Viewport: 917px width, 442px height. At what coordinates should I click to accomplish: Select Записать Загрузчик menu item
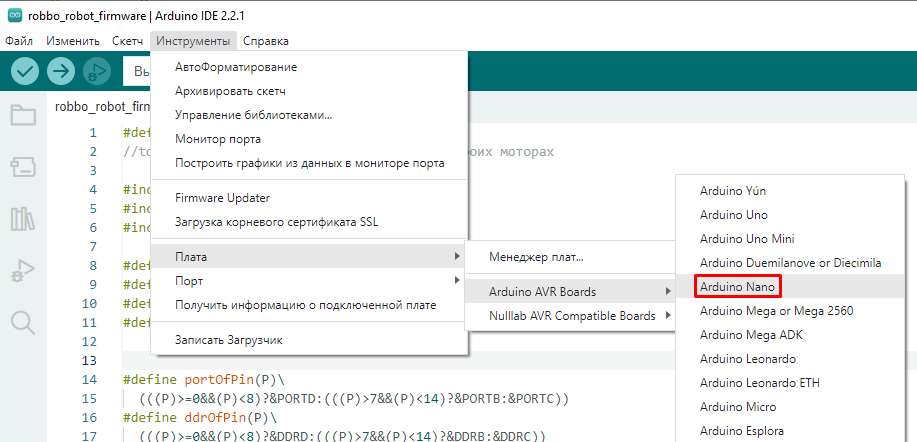click(309, 340)
